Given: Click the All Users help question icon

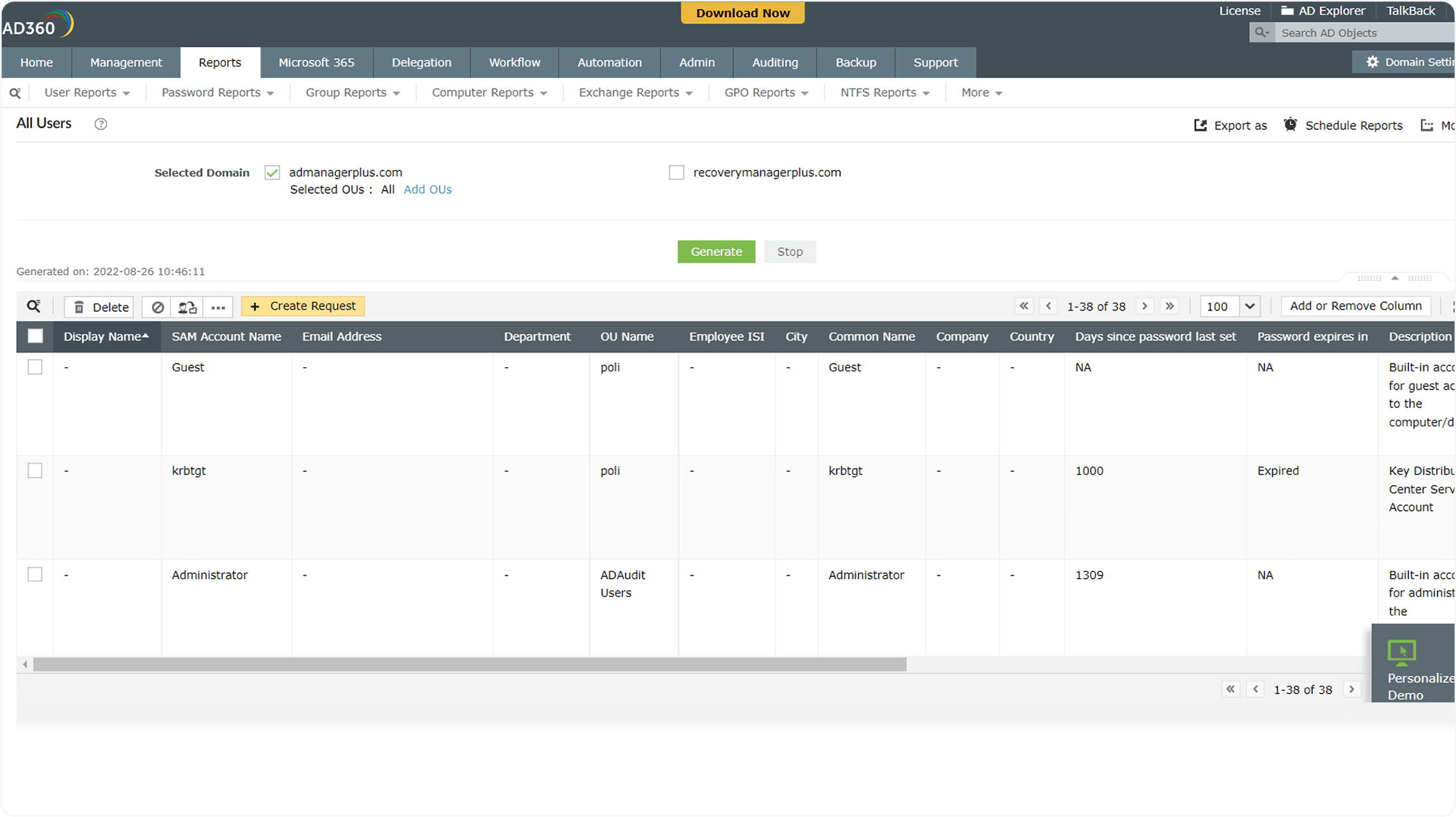Looking at the screenshot, I should 101,124.
